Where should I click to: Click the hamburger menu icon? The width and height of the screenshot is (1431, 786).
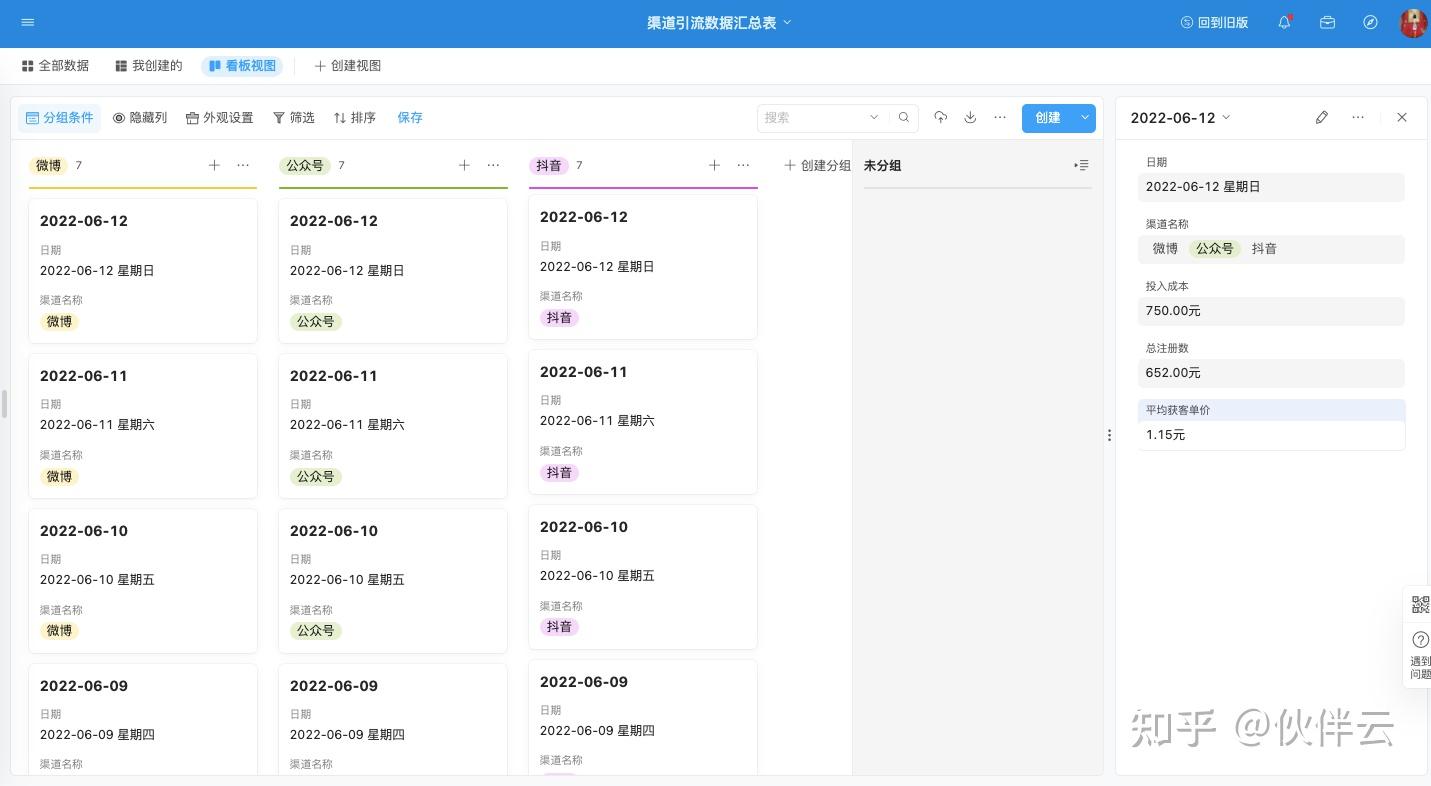[27, 22]
